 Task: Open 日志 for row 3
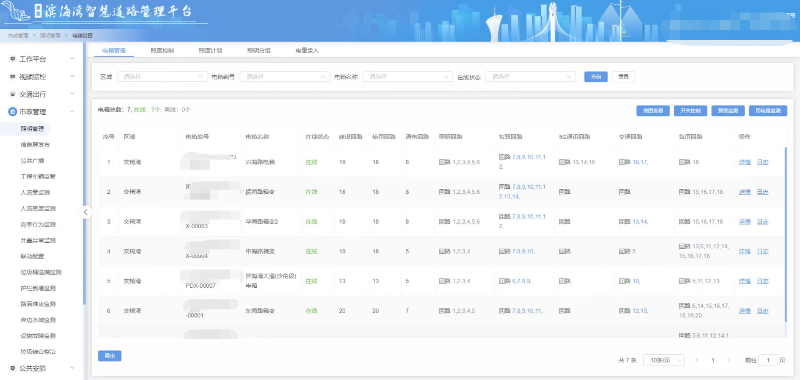click(762, 222)
